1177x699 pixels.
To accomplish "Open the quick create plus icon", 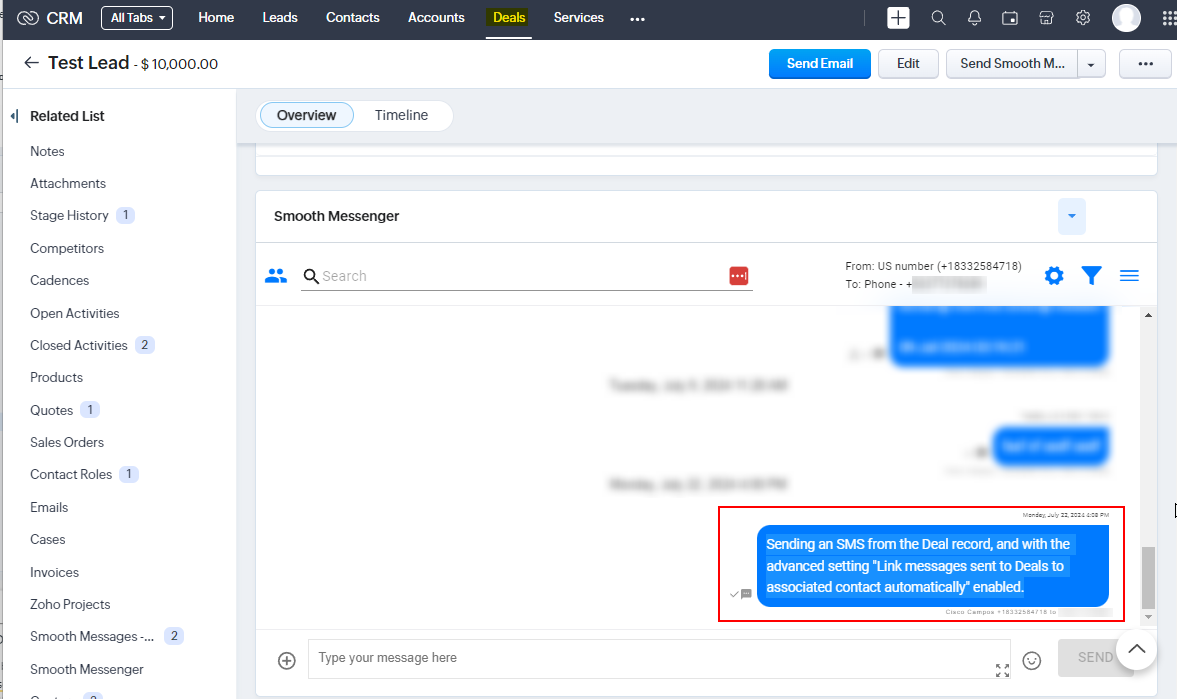I will pos(898,18).
